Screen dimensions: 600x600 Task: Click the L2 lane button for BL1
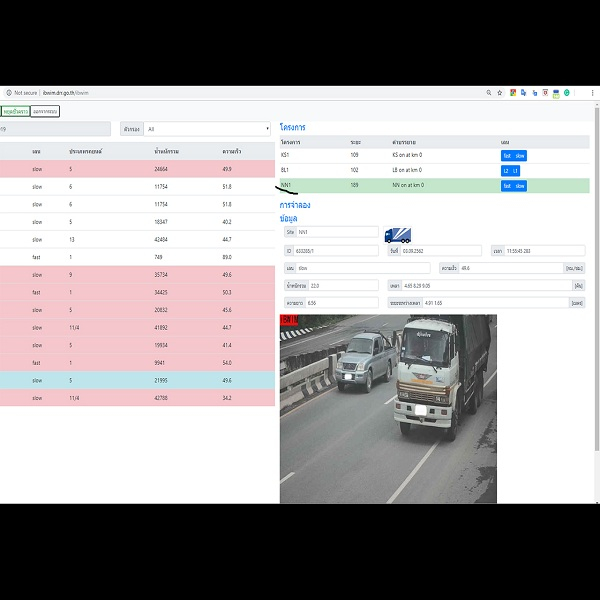[x=506, y=171]
